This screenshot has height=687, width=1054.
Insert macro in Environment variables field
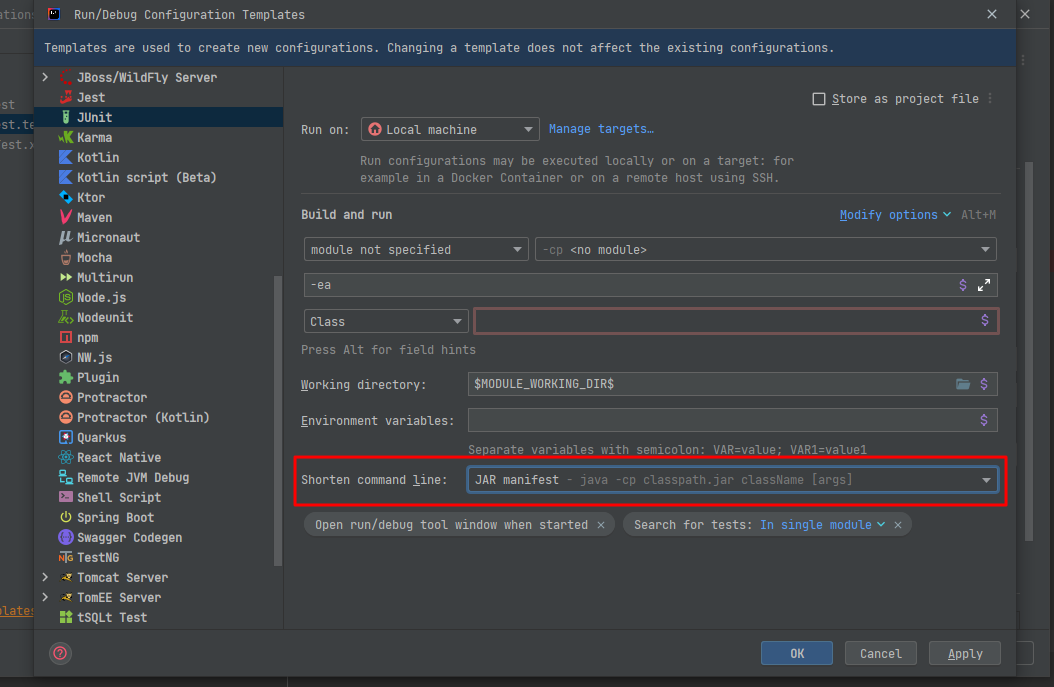tap(984, 420)
